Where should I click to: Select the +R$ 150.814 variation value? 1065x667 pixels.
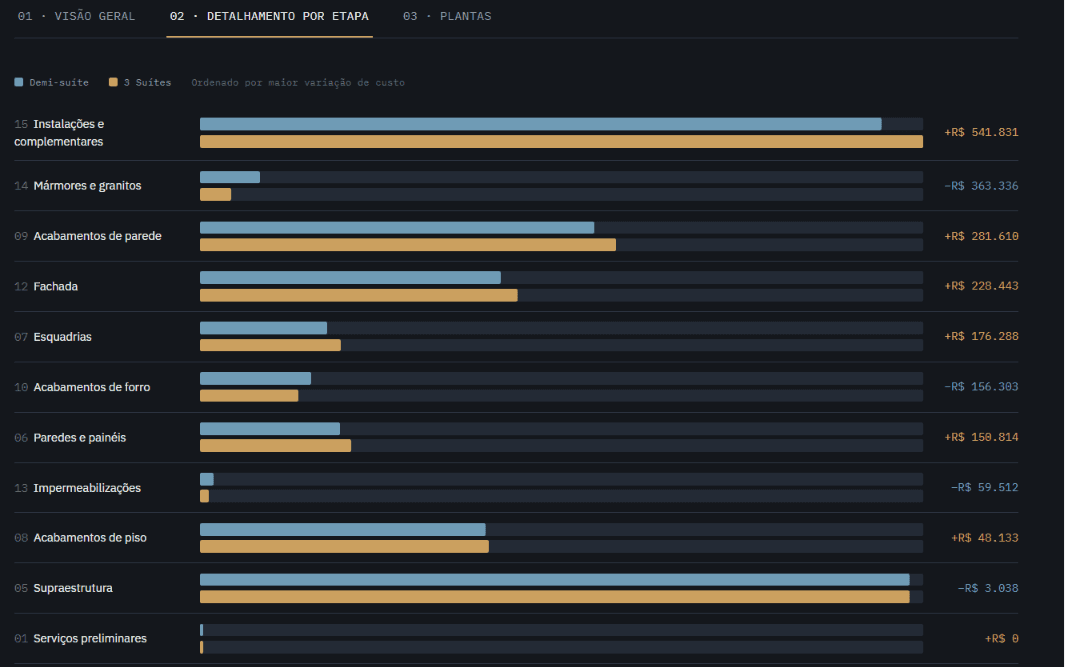click(981, 437)
